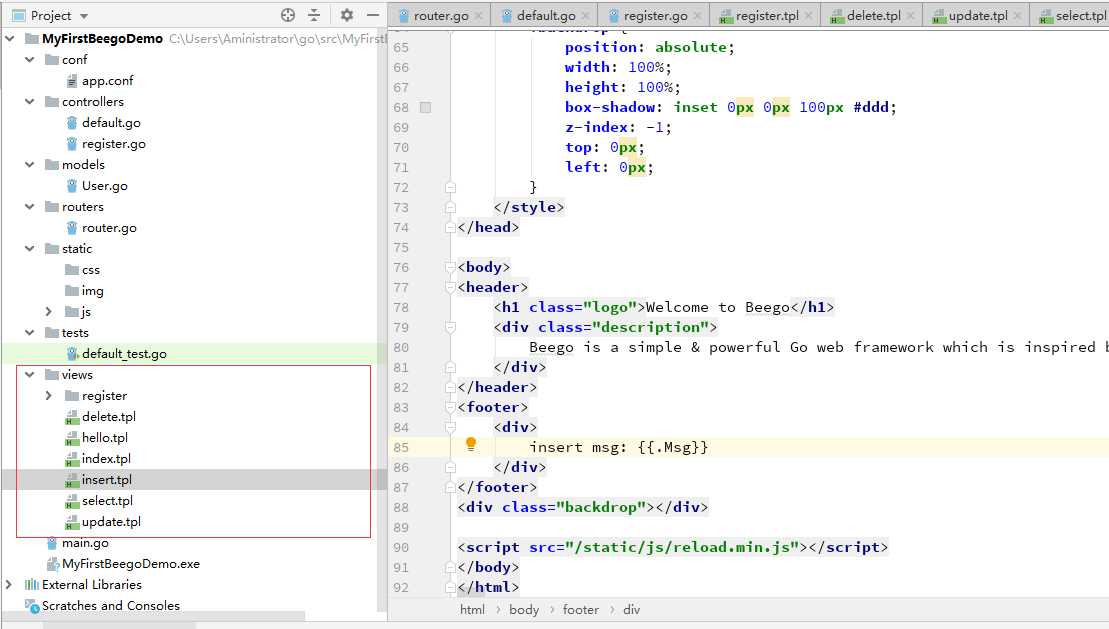Switch to the register.go editor tab

coord(655,16)
